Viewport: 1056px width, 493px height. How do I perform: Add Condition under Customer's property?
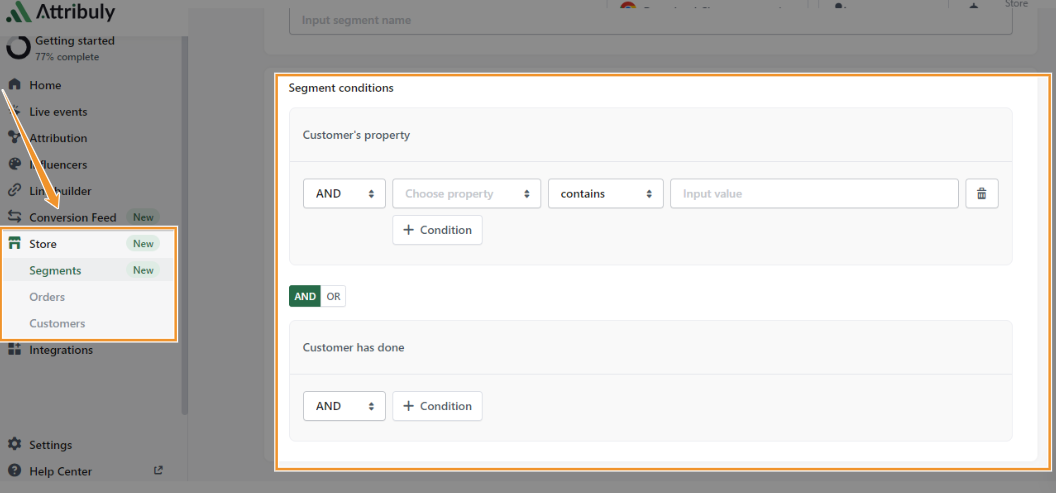437,230
